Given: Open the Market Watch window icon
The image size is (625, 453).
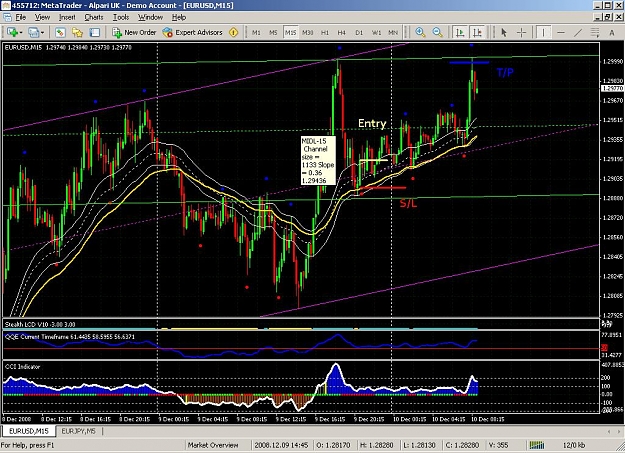Looking at the screenshot, I should [x=60, y=32].
